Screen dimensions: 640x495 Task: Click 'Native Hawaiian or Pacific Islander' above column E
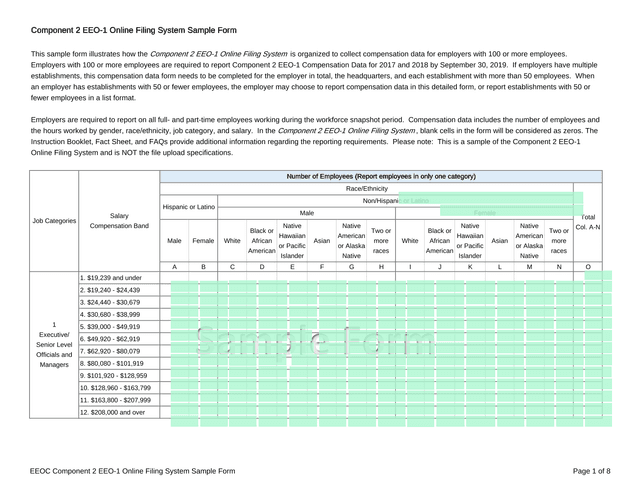(292, 241)
